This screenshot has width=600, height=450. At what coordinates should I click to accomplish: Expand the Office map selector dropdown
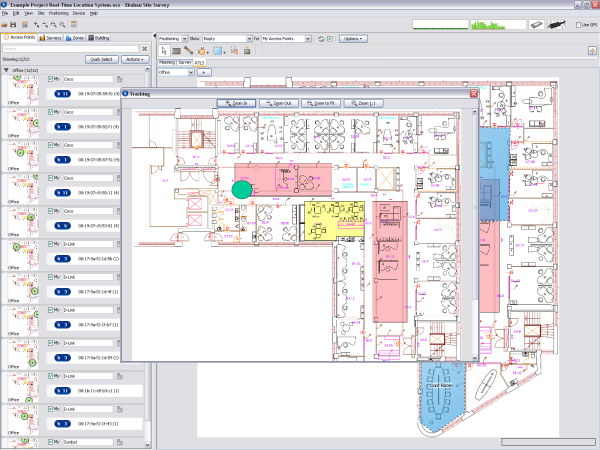[x=174, y=72]
